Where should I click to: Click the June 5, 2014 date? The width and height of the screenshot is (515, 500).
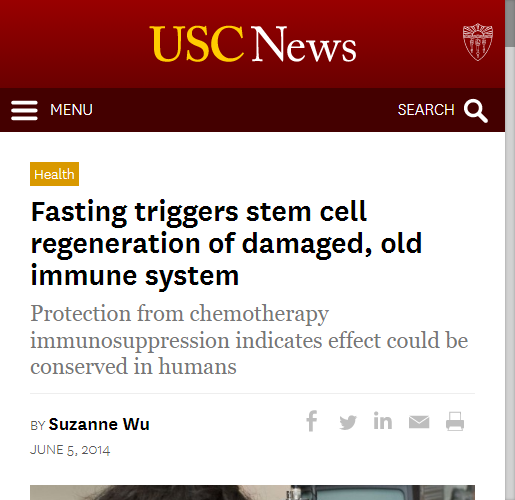click(70, 450)
